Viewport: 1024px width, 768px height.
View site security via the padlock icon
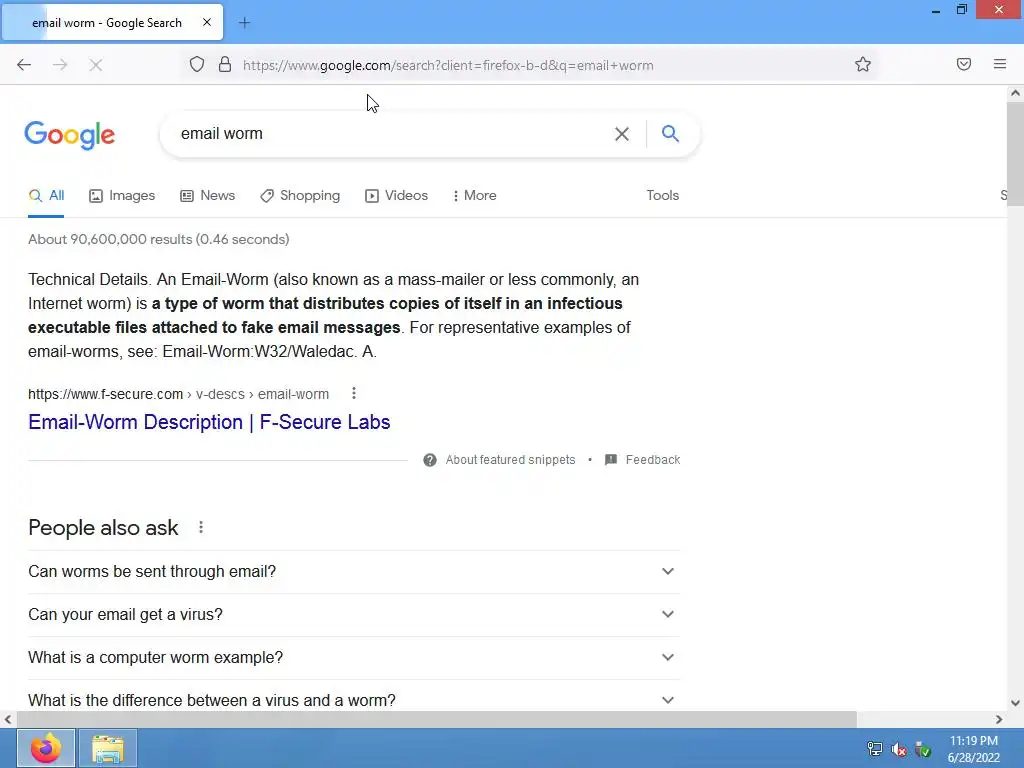225,64
